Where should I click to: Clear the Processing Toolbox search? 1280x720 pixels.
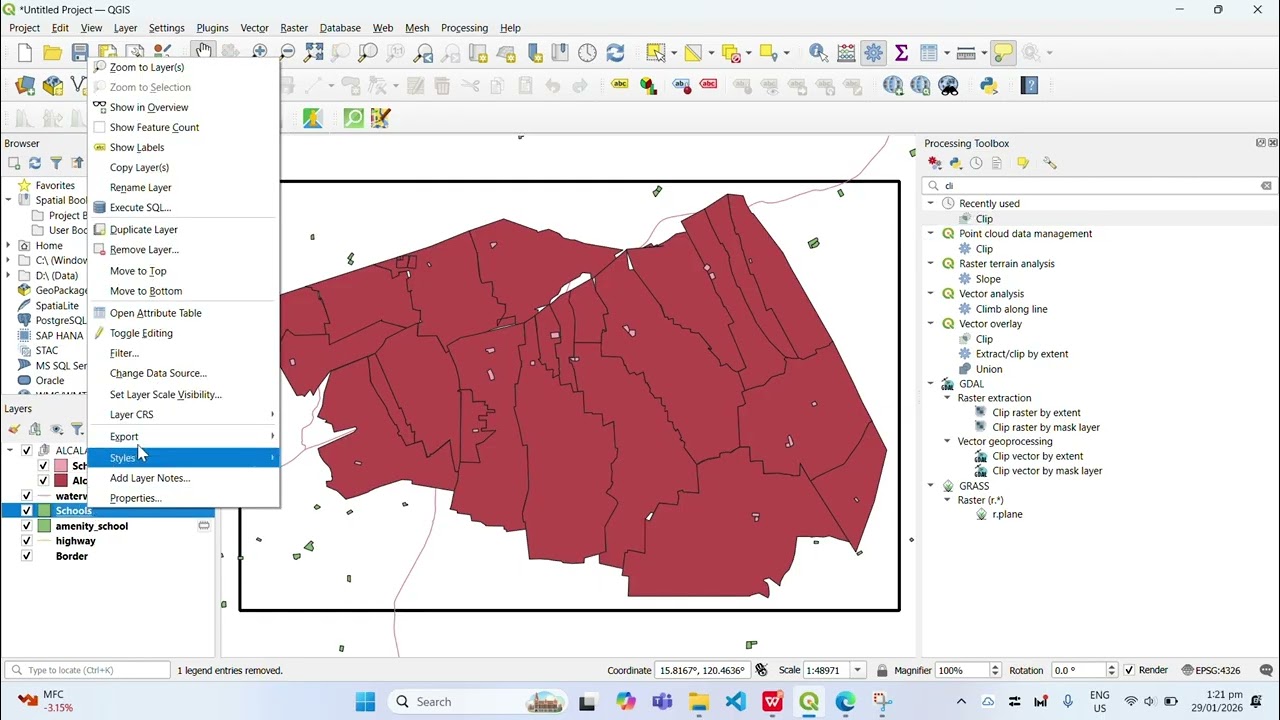click(x=1266, y=186)
